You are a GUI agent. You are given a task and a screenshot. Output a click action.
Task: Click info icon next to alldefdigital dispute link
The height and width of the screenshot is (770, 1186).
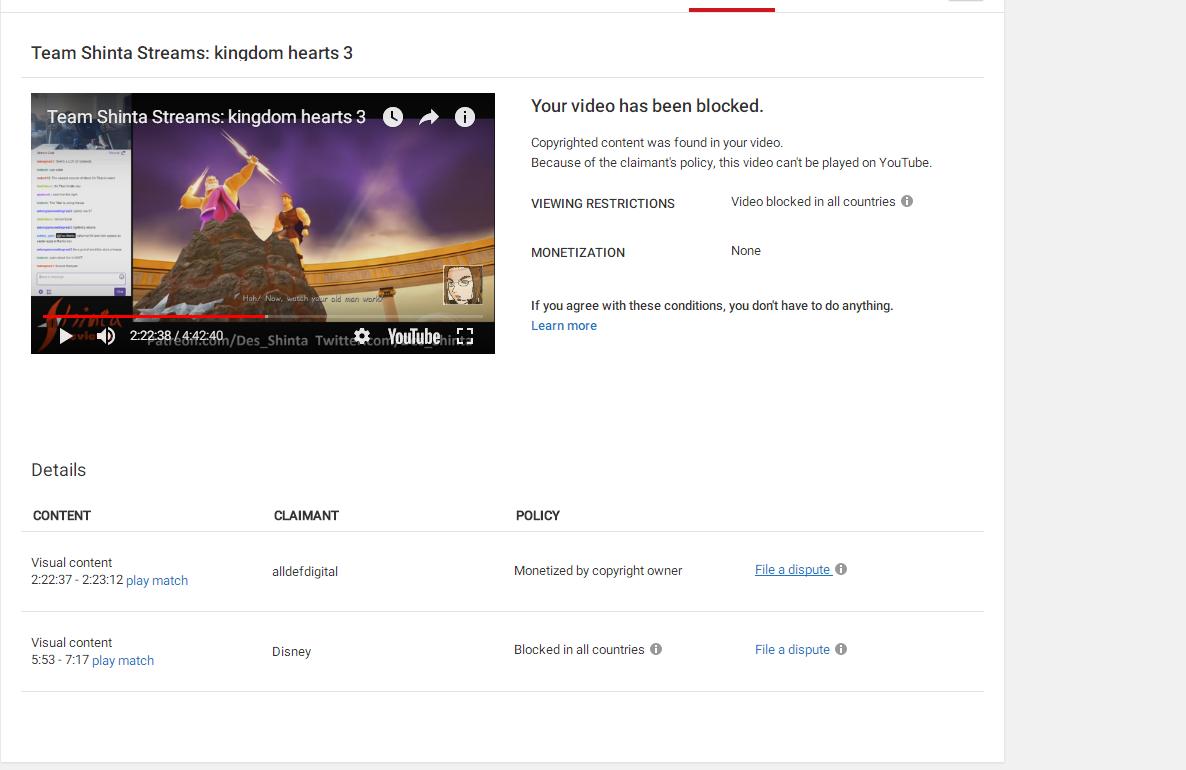coord(841,569)
